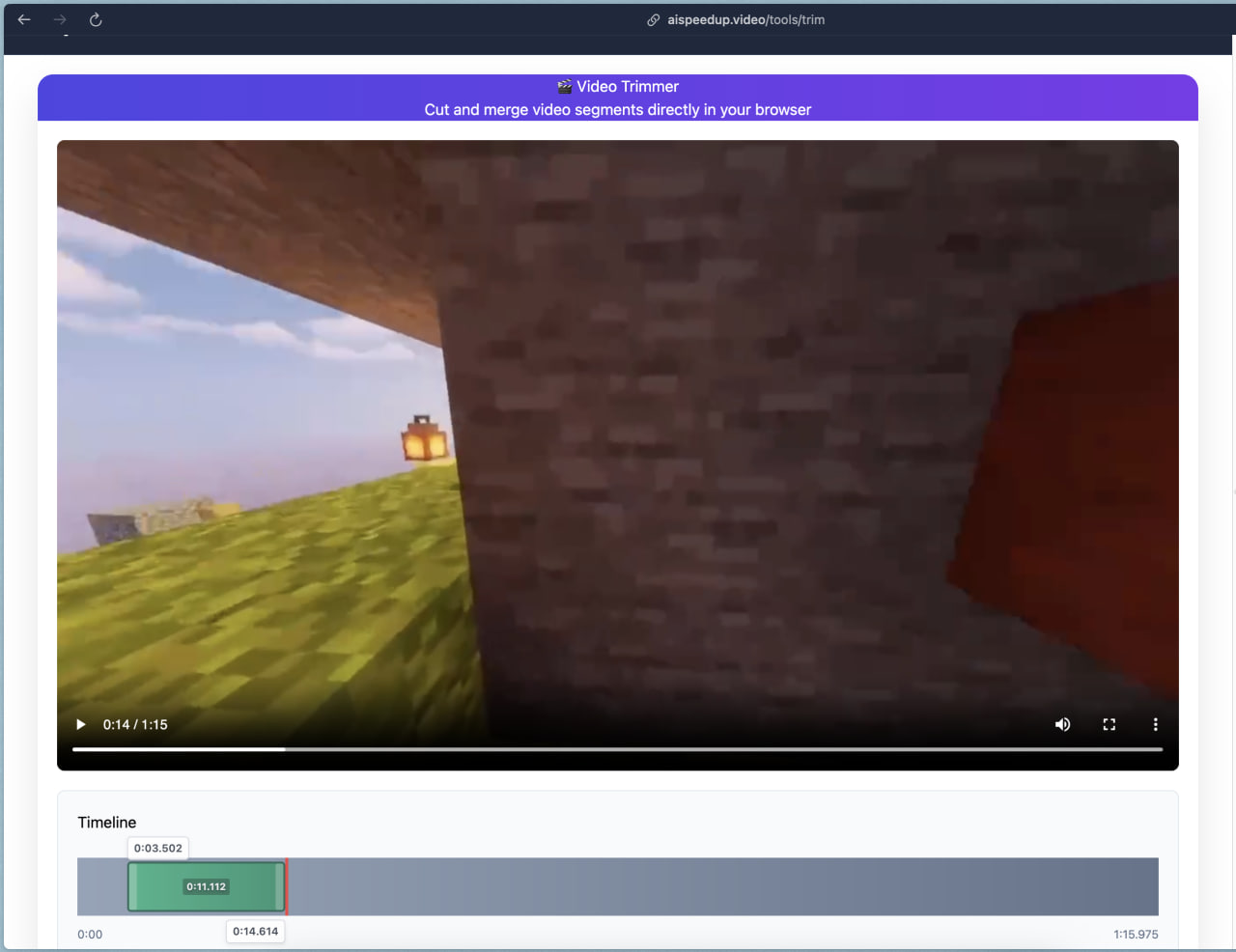The height and width of the screenshot is (952, 1236).
Task: Click the Timeline section label
Action: 107,823
